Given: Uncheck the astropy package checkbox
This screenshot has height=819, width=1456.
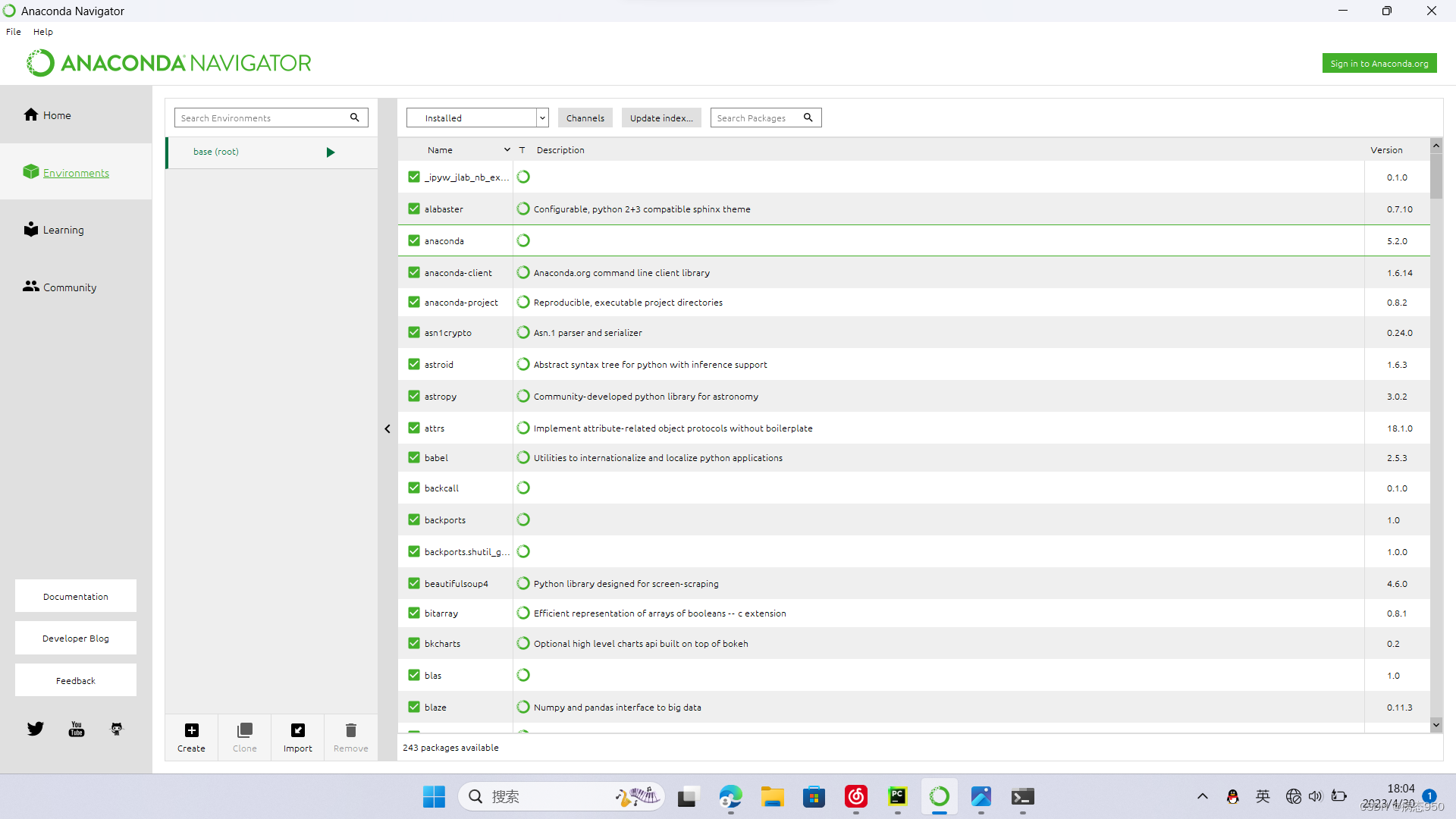Looking at the screenshot, I should point(414,396).
